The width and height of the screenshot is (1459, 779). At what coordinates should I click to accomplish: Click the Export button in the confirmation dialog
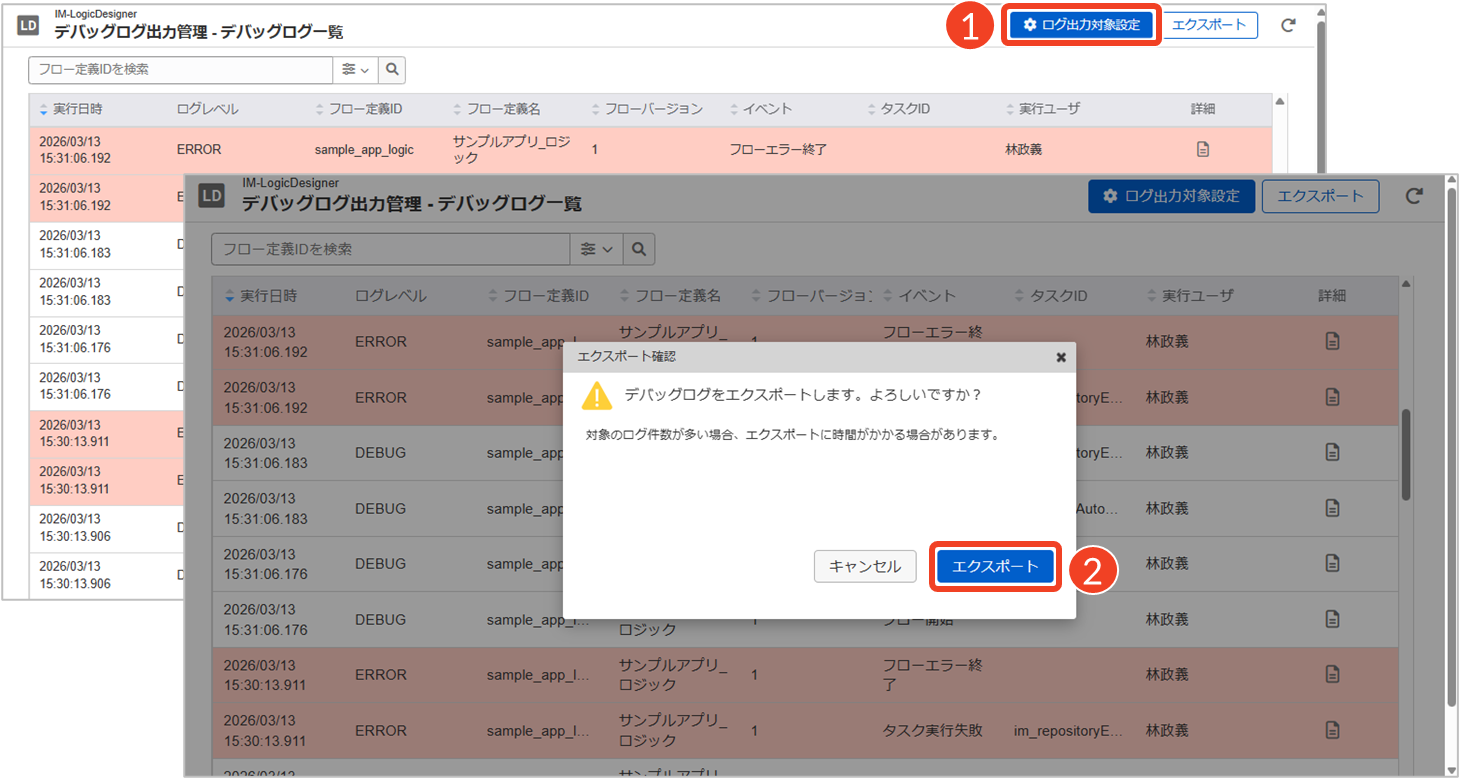995,566
